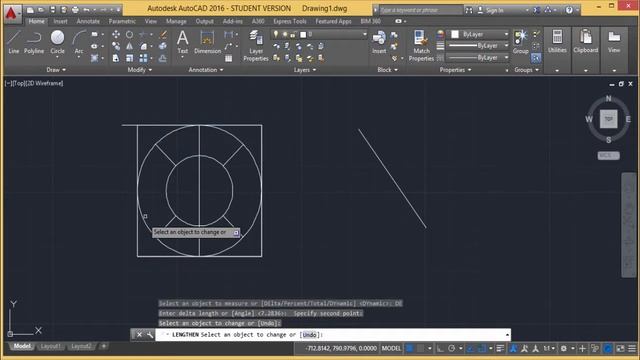The image size is (640, 360).
Task: Click the AutoCAD application menu logo
Action: [x=11, y=13]
